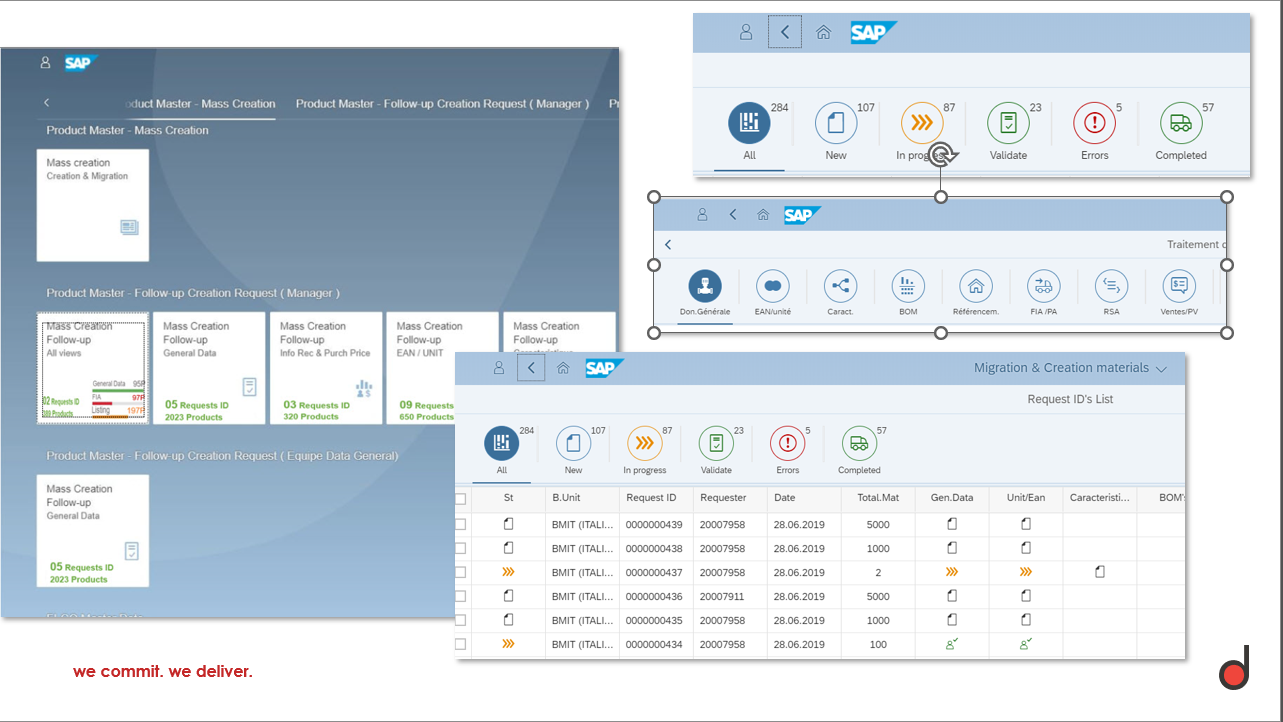Click the Caract. characteristics icon
The height and width of the screenshot is (722, 1283).
840,287
